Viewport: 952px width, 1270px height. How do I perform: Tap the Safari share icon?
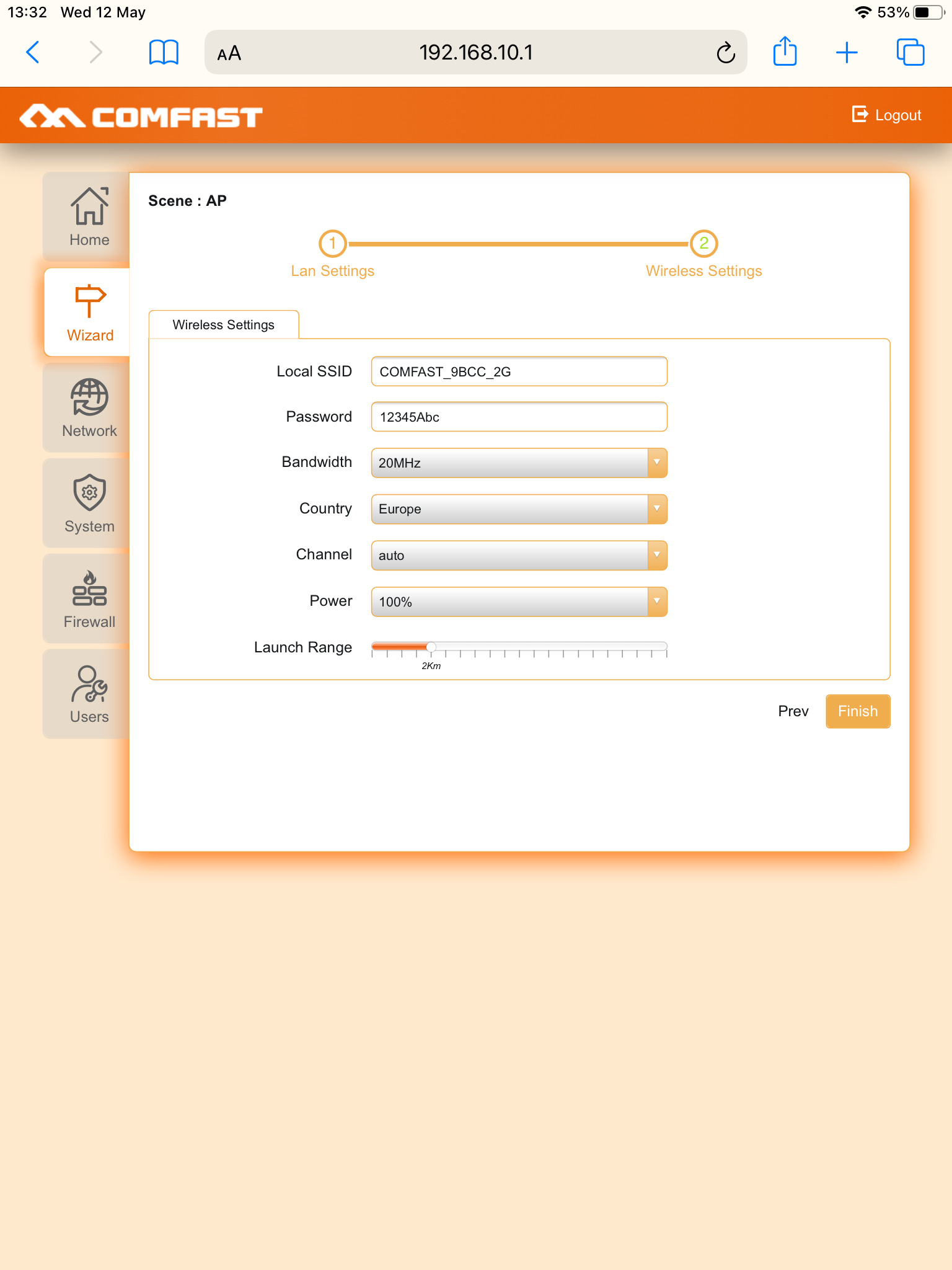785,52
